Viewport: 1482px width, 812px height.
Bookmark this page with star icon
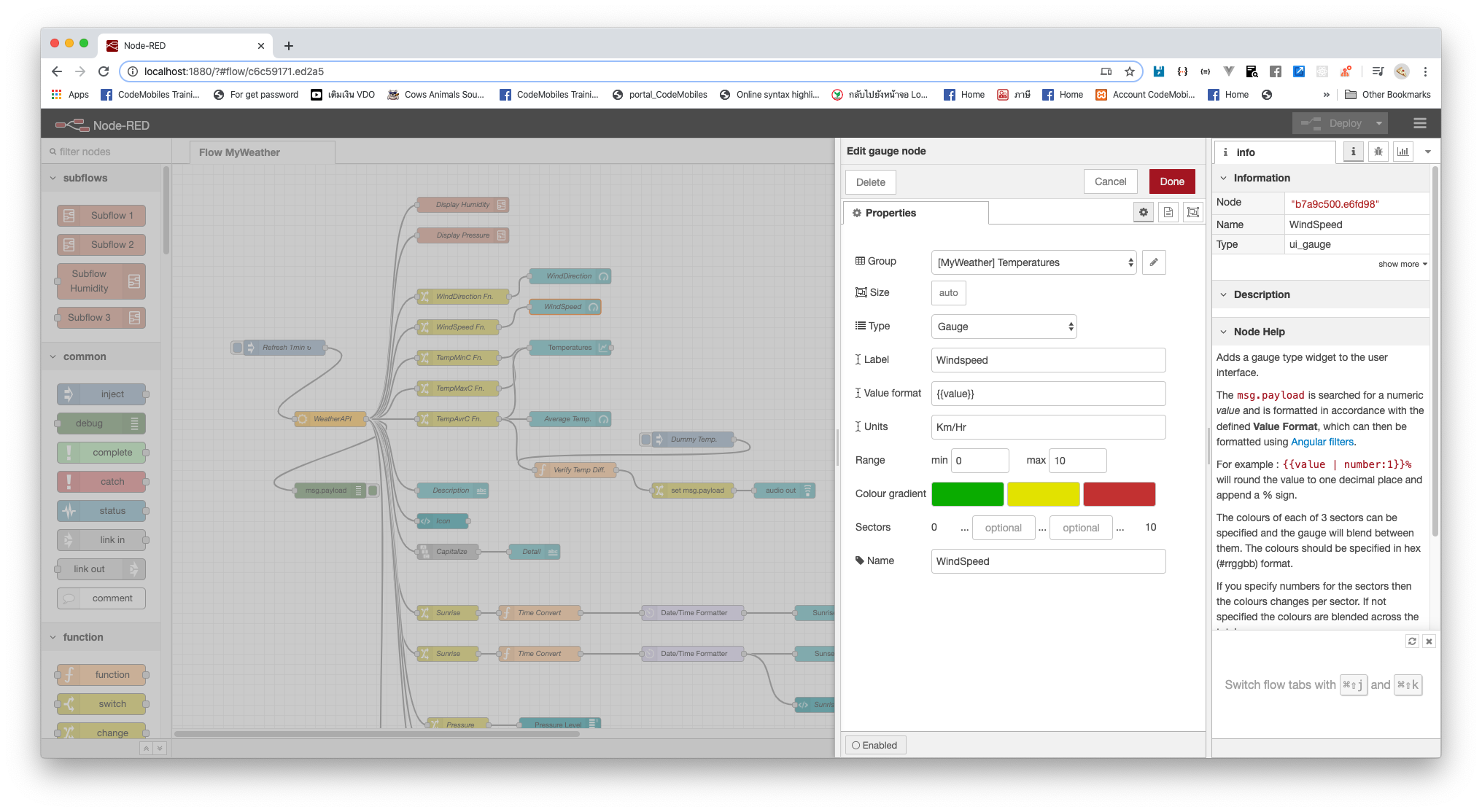click(x=1129, y=71)
